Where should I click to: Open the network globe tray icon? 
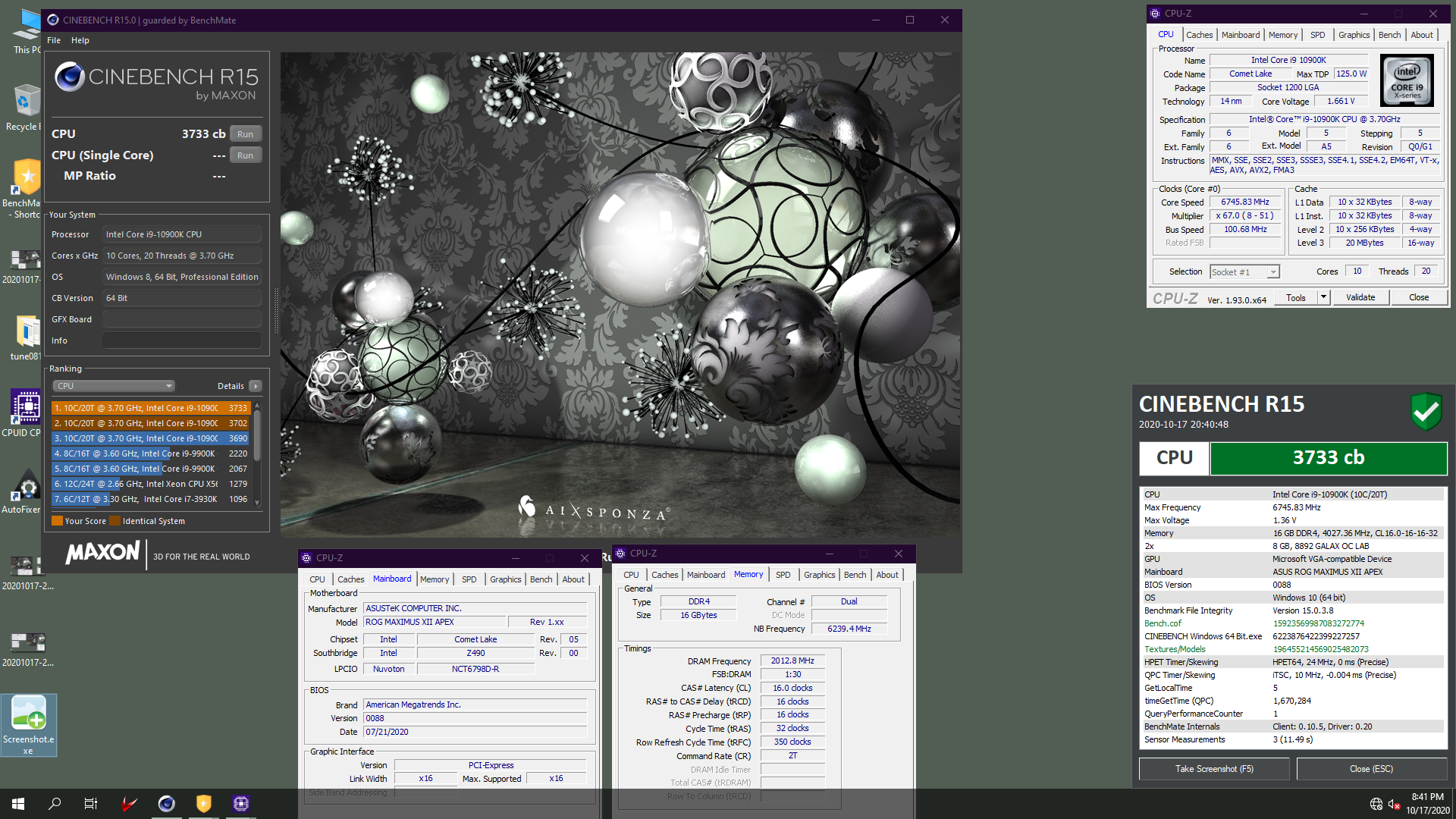(1376, 804)
